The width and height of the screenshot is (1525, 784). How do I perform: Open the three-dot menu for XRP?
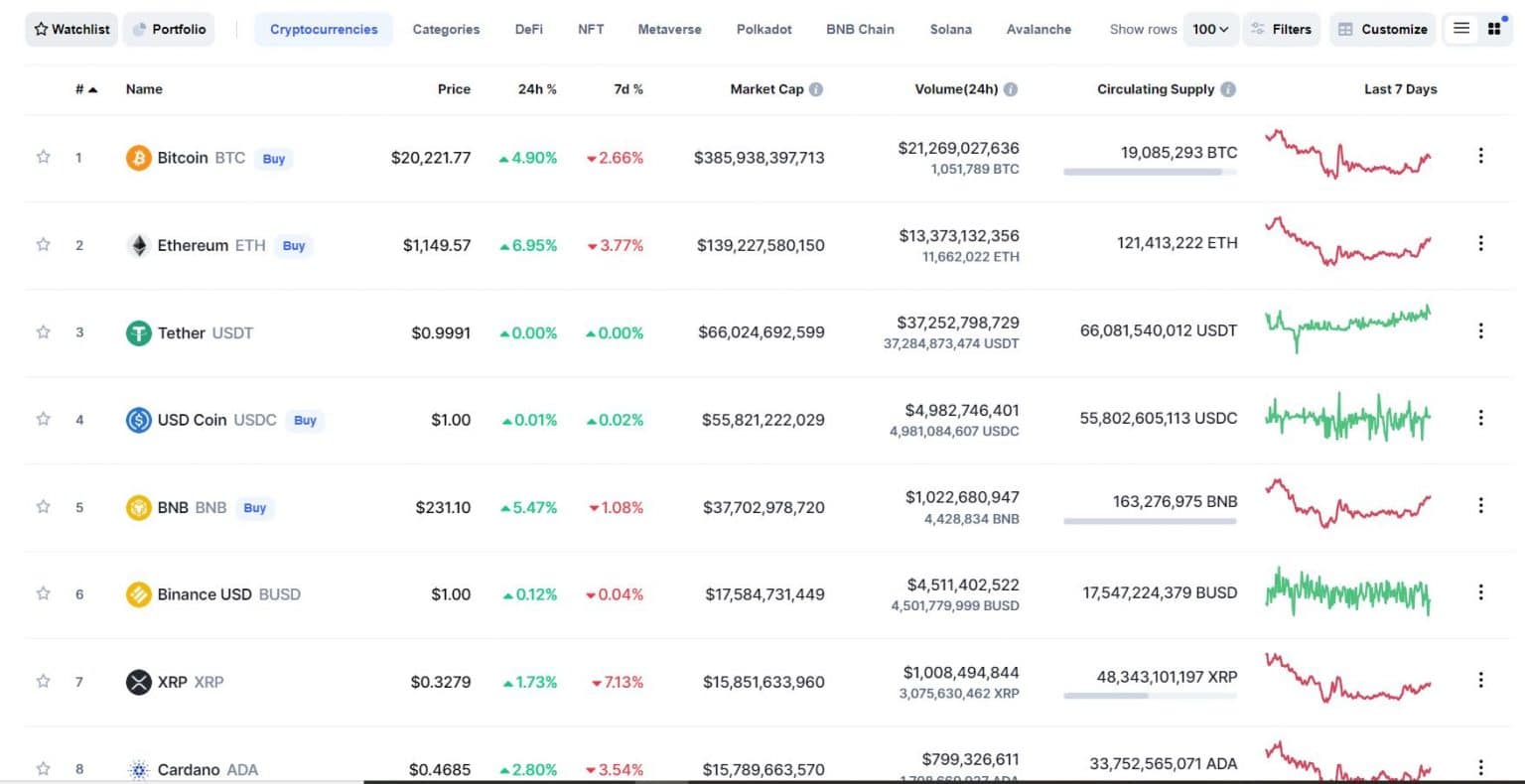tap(1480, 680)
